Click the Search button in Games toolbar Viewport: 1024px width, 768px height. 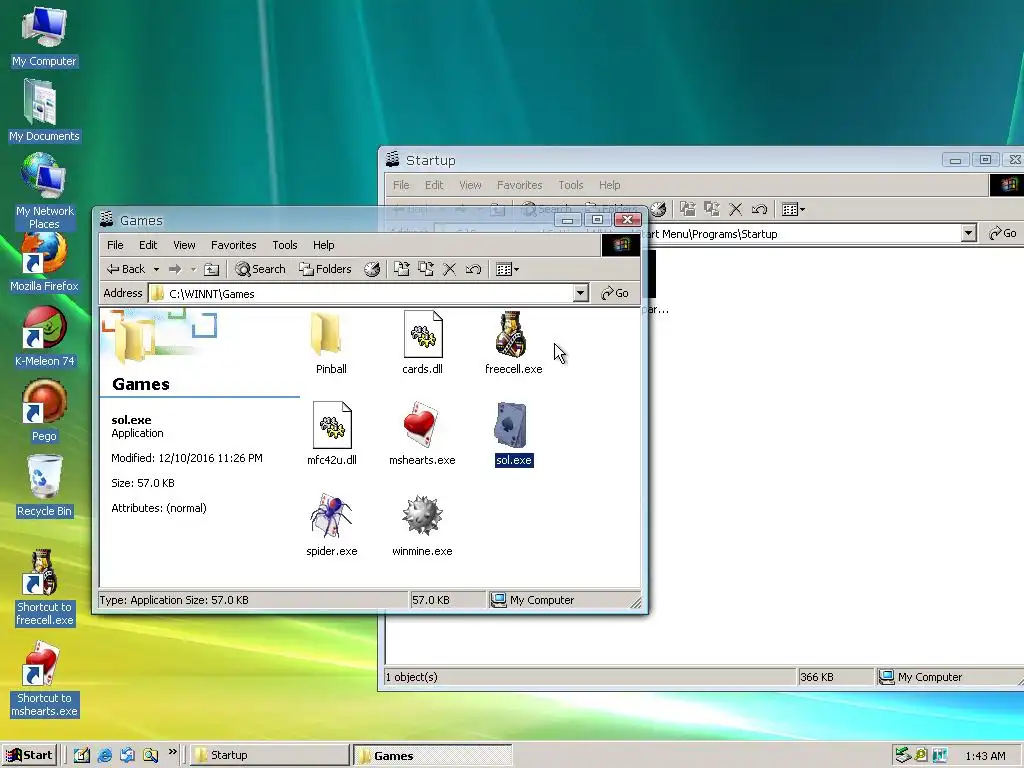(261, 269)
